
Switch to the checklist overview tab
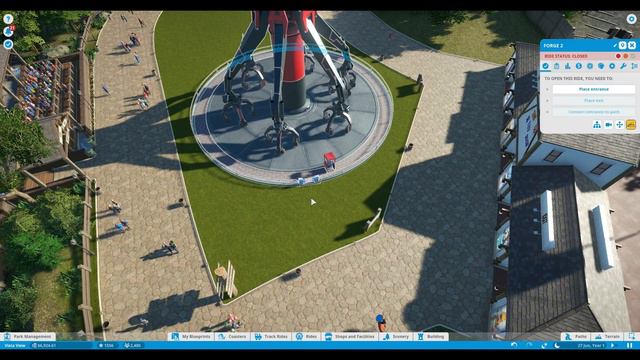click(546, 66)
